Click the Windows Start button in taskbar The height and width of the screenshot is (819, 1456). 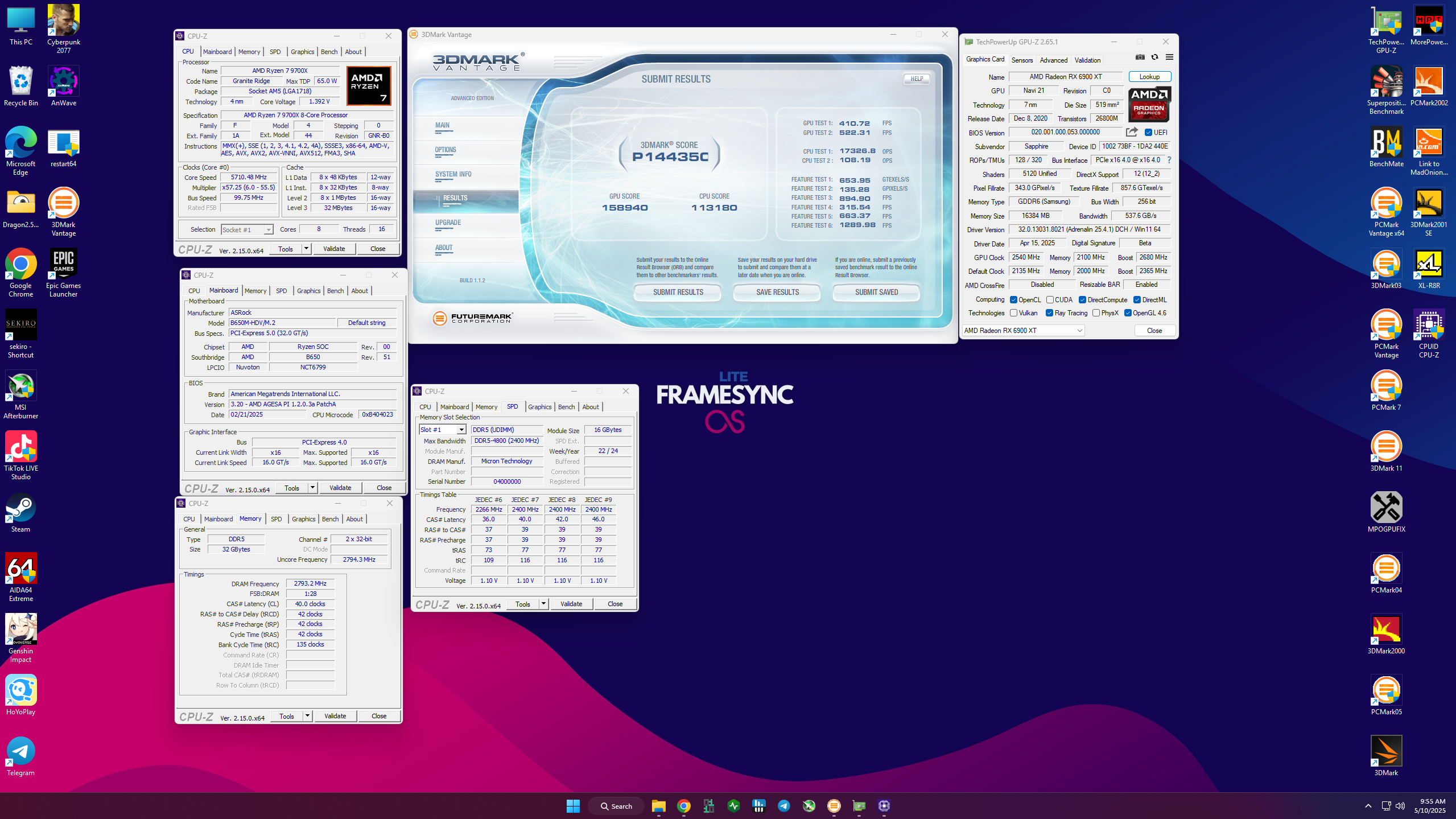pyautogui.click(x=573, y=806)
